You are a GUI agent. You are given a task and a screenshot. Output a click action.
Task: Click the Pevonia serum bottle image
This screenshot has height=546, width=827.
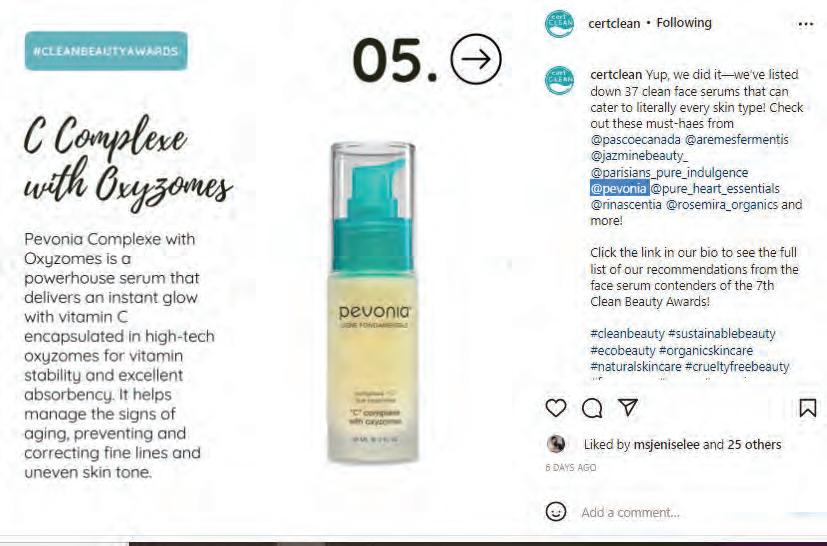point(373,302)
